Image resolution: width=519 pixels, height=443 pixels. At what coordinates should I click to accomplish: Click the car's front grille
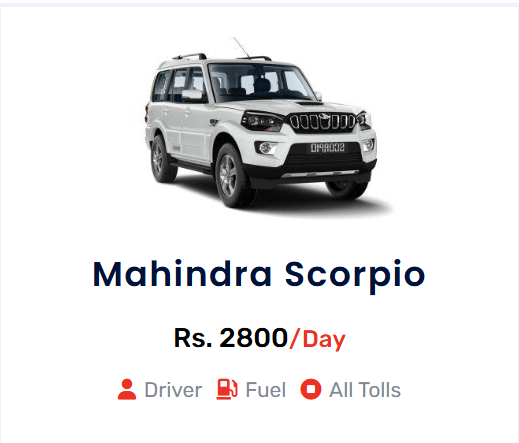point(323,121)
